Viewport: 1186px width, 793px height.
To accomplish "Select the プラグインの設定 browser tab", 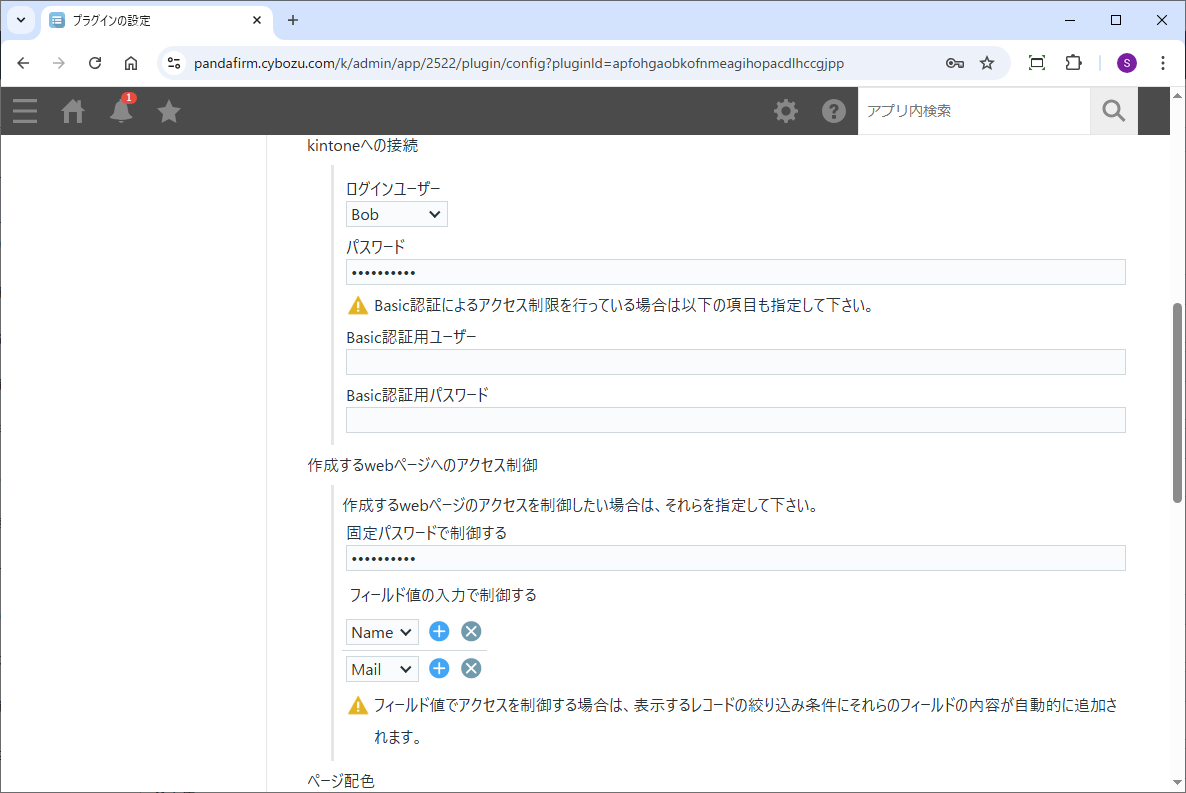I will click(x=150, y=20).
